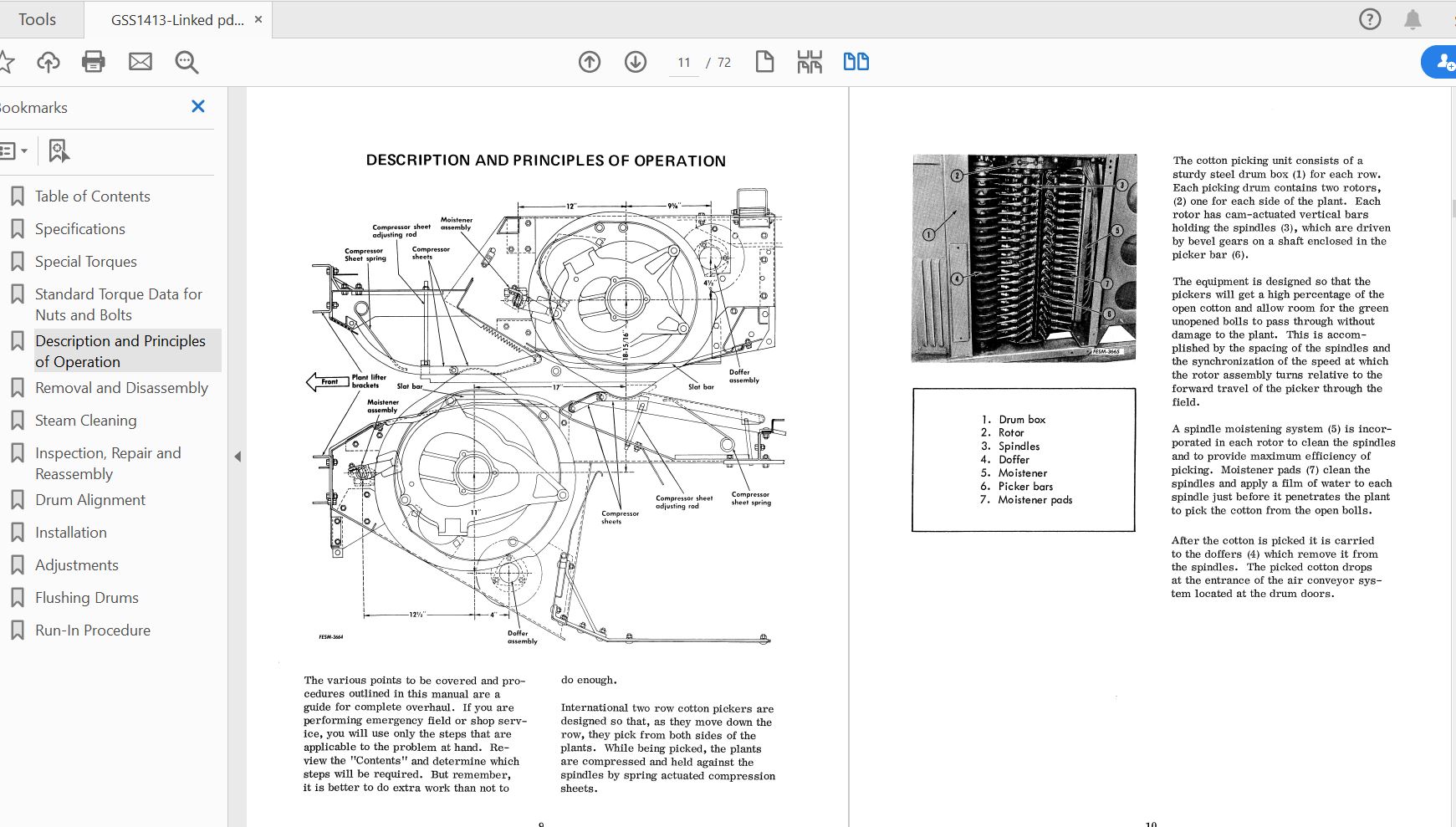Print the document with printer icon
This screenshot has width=1456, height=827.
[x=94, y=62]
